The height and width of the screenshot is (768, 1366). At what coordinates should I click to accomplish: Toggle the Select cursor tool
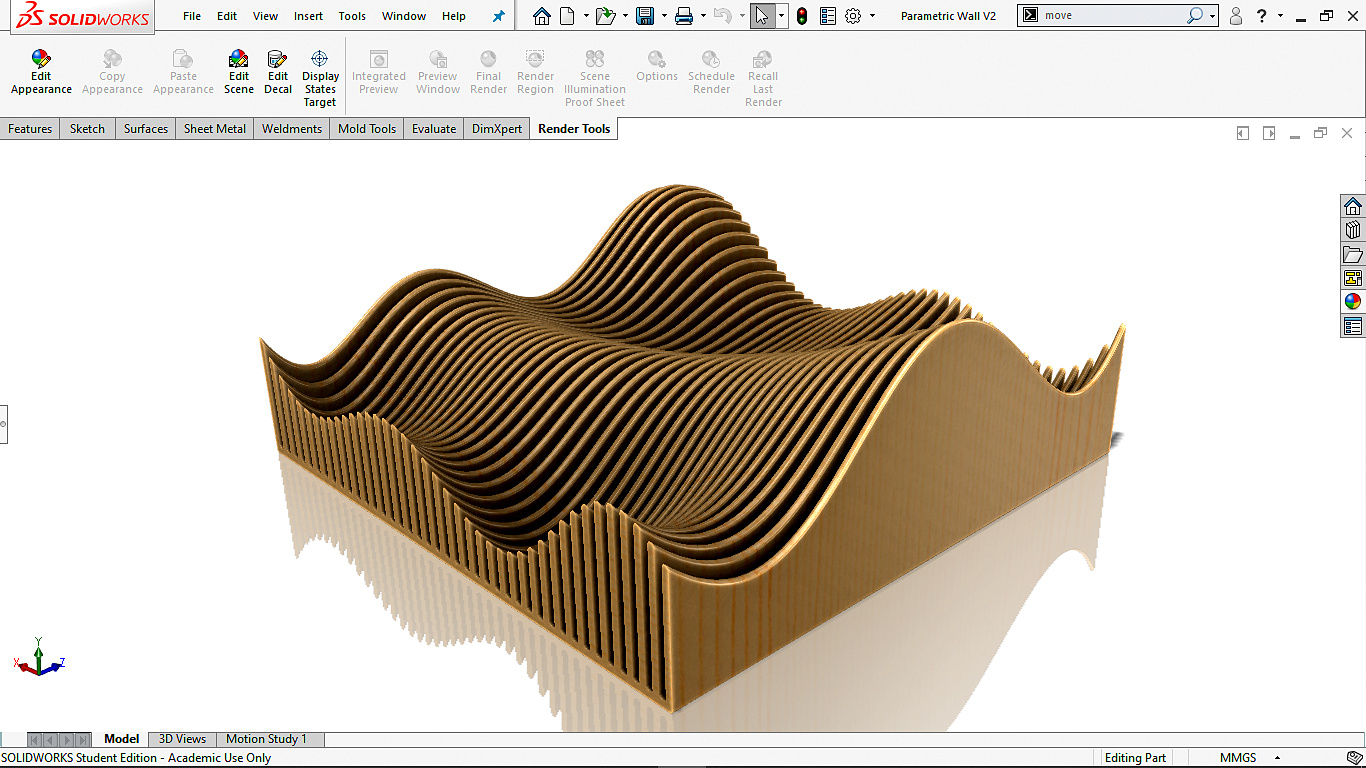point(762,16)
